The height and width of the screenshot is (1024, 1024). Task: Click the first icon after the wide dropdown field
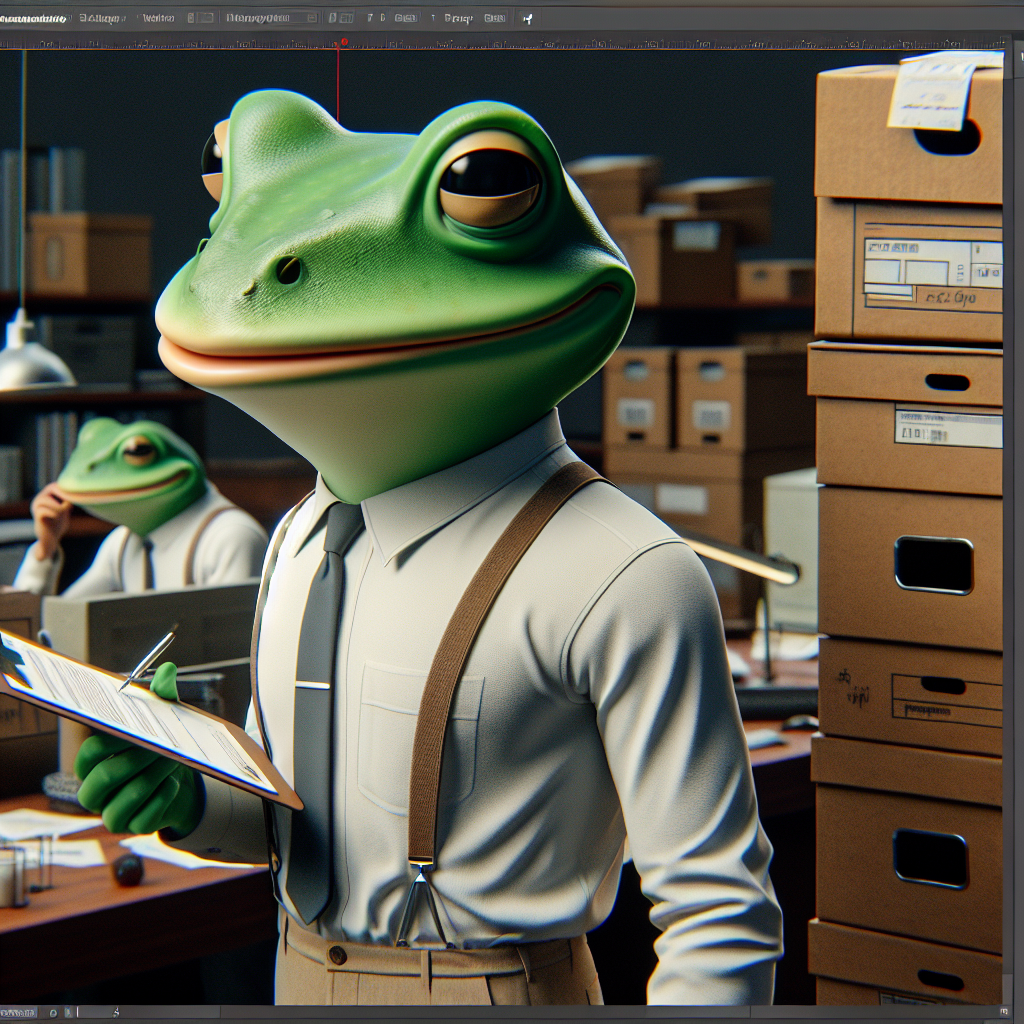pos(334,18)
